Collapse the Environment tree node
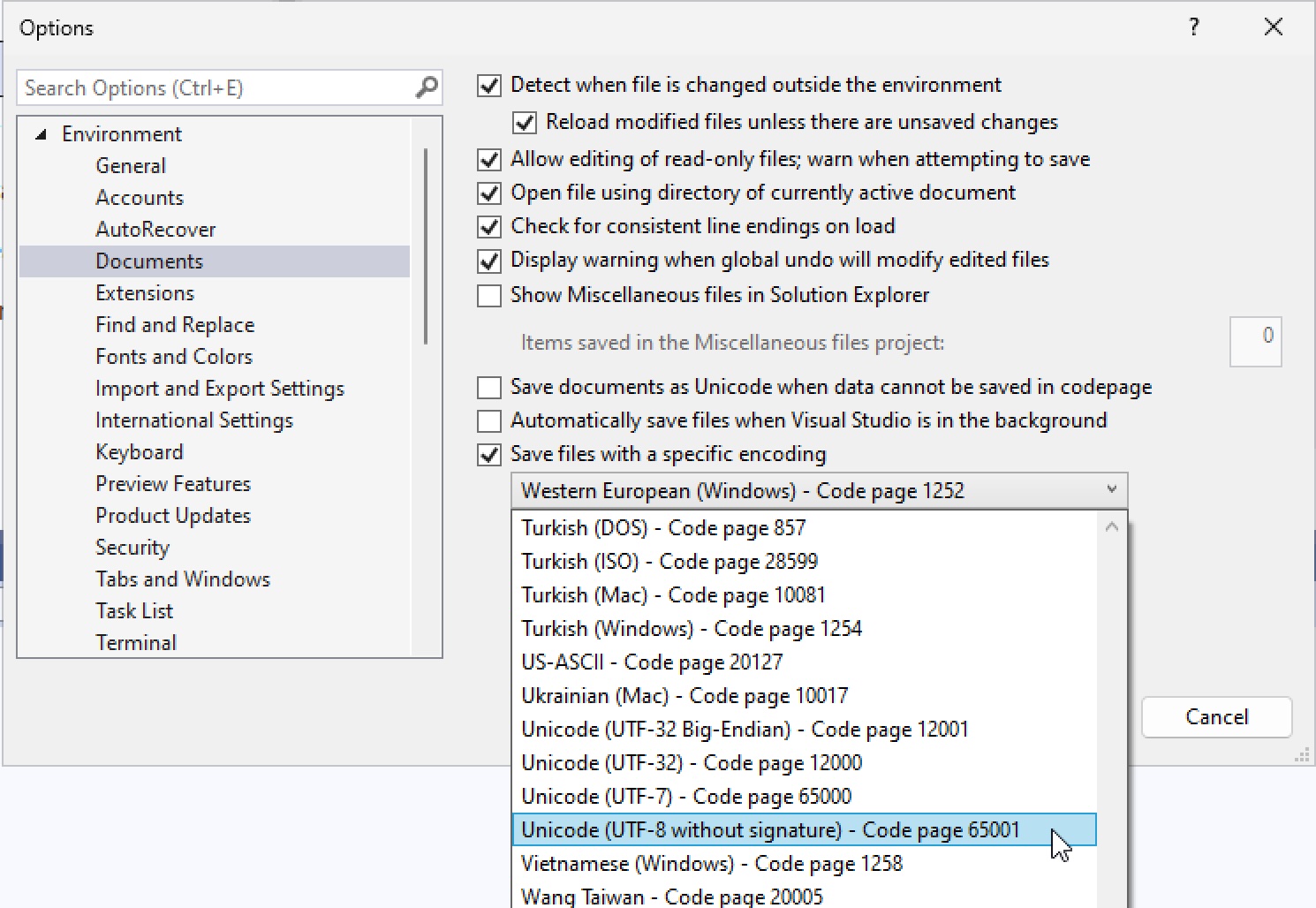This screenshot has width=1316, height=908. tap(39, 133)
